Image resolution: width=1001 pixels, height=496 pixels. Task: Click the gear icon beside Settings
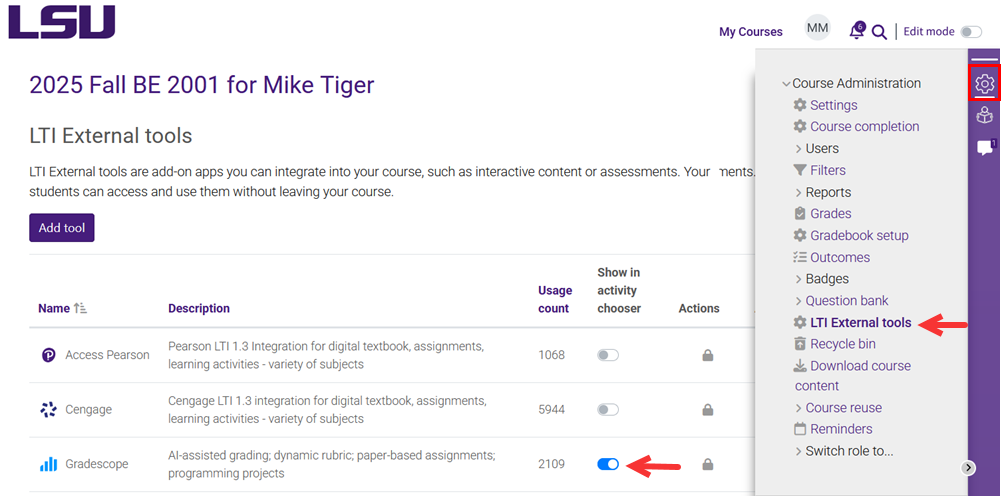pos(800,105)
